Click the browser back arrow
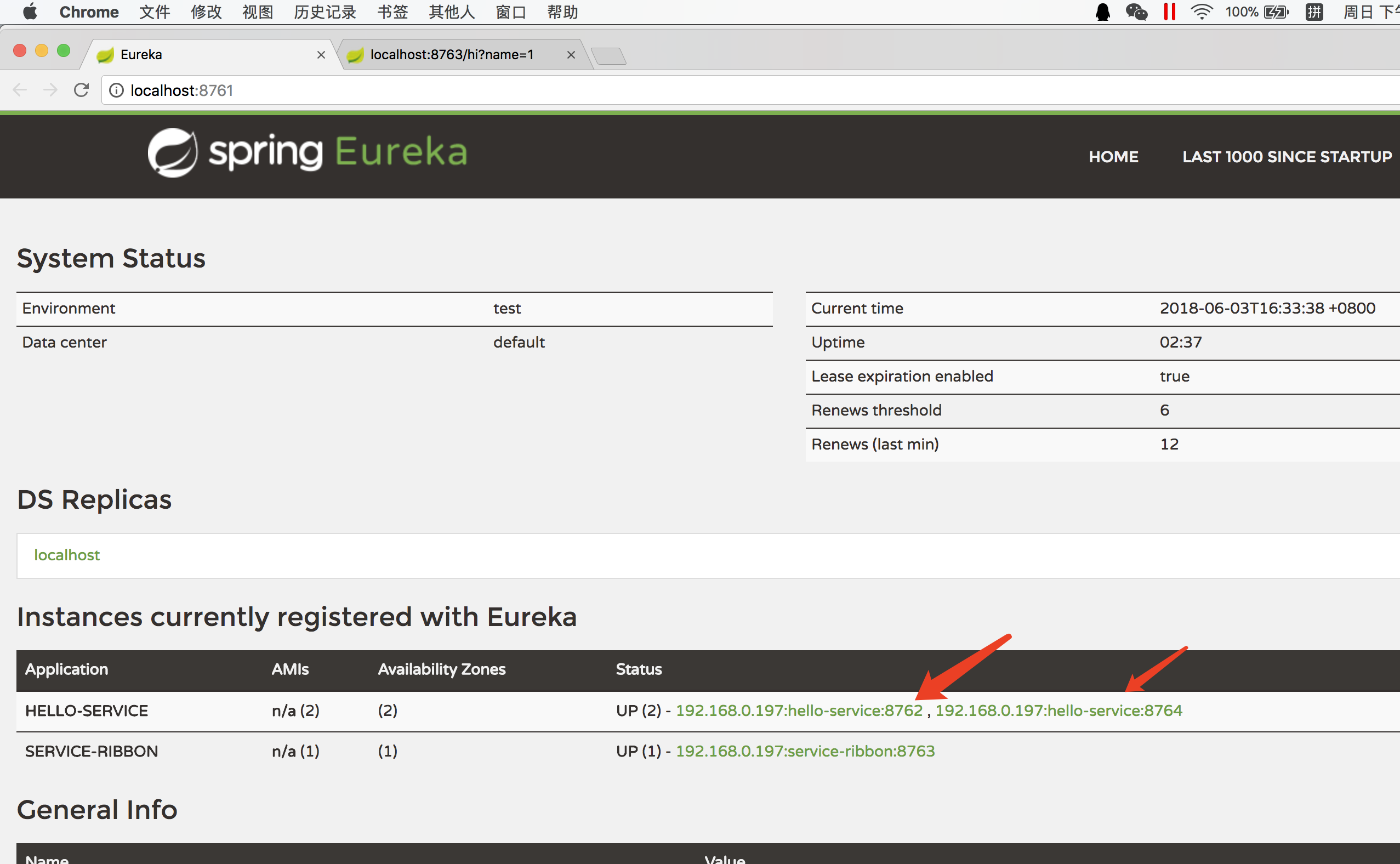Screen dimensions: 1400x864 (x=20, y=90)
